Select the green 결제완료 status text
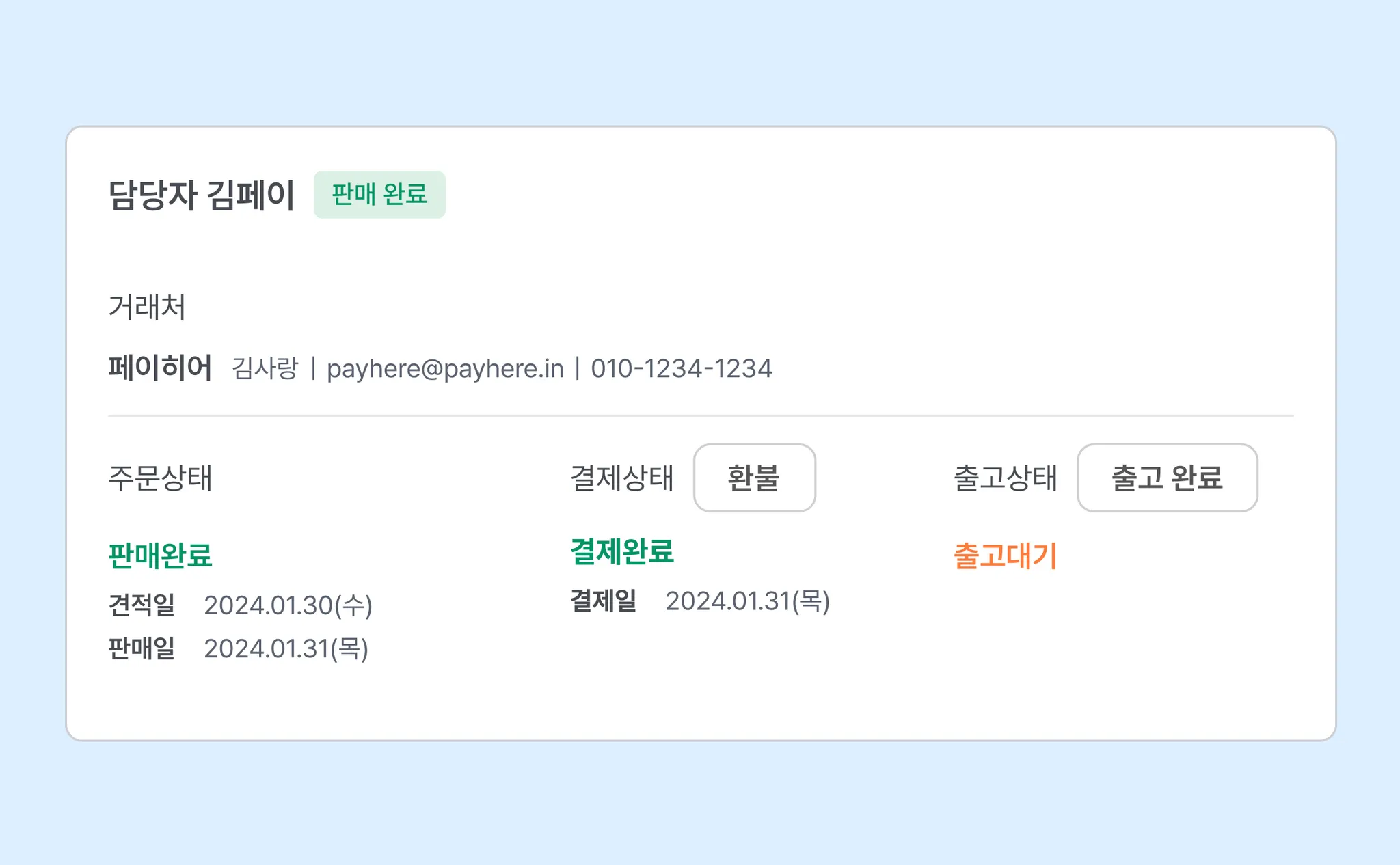The image size is (1400, 865). (622, 551)
